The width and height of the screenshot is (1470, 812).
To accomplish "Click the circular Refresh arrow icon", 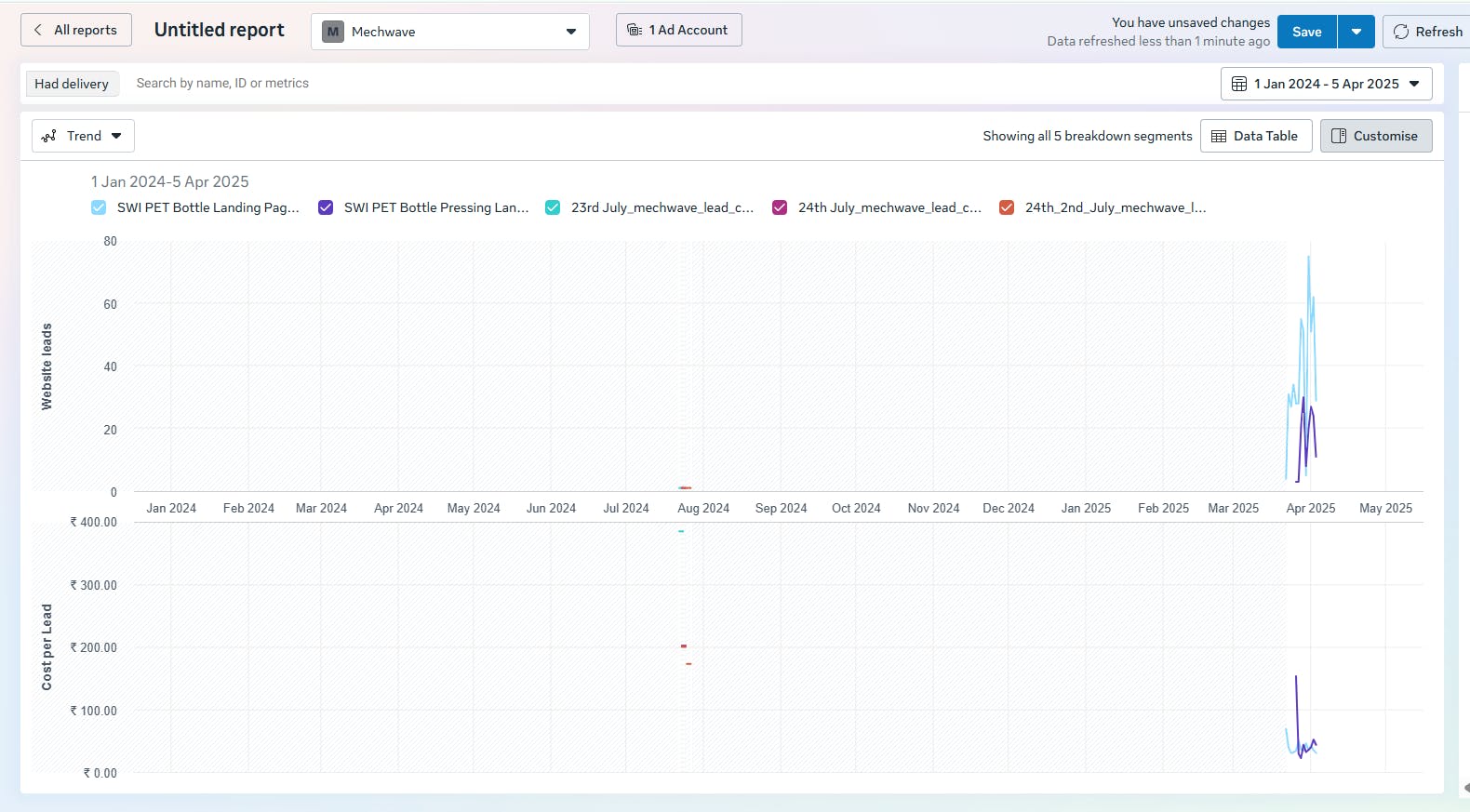I will 1401,32.
